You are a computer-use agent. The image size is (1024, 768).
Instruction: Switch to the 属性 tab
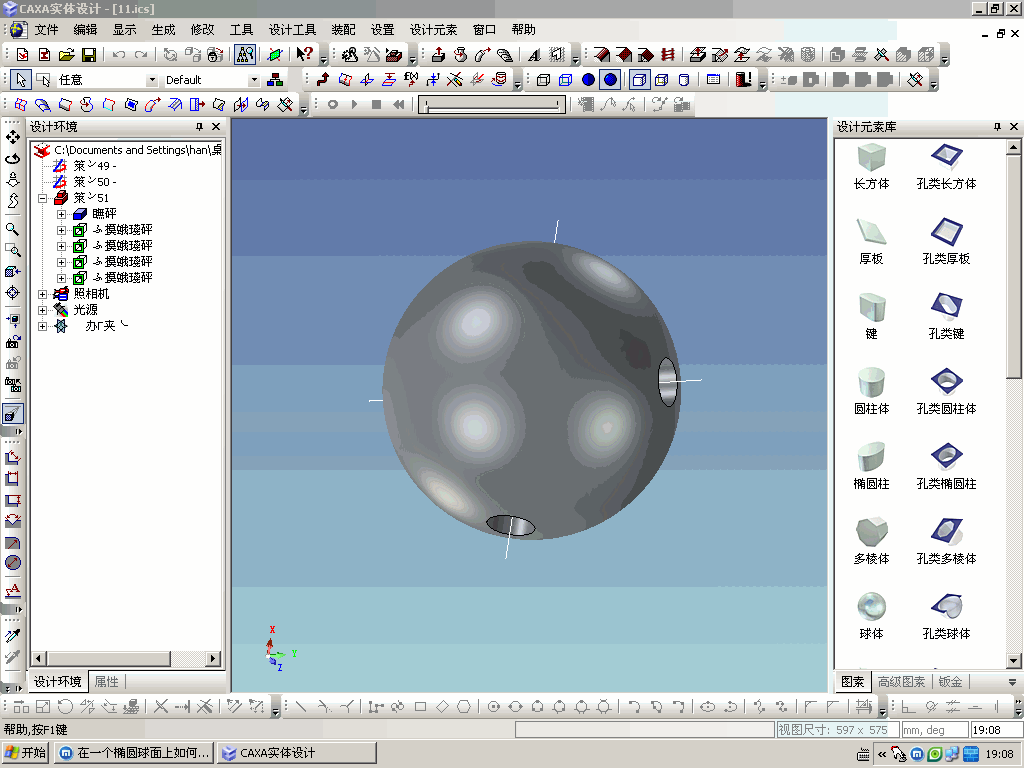coord(106,682)
